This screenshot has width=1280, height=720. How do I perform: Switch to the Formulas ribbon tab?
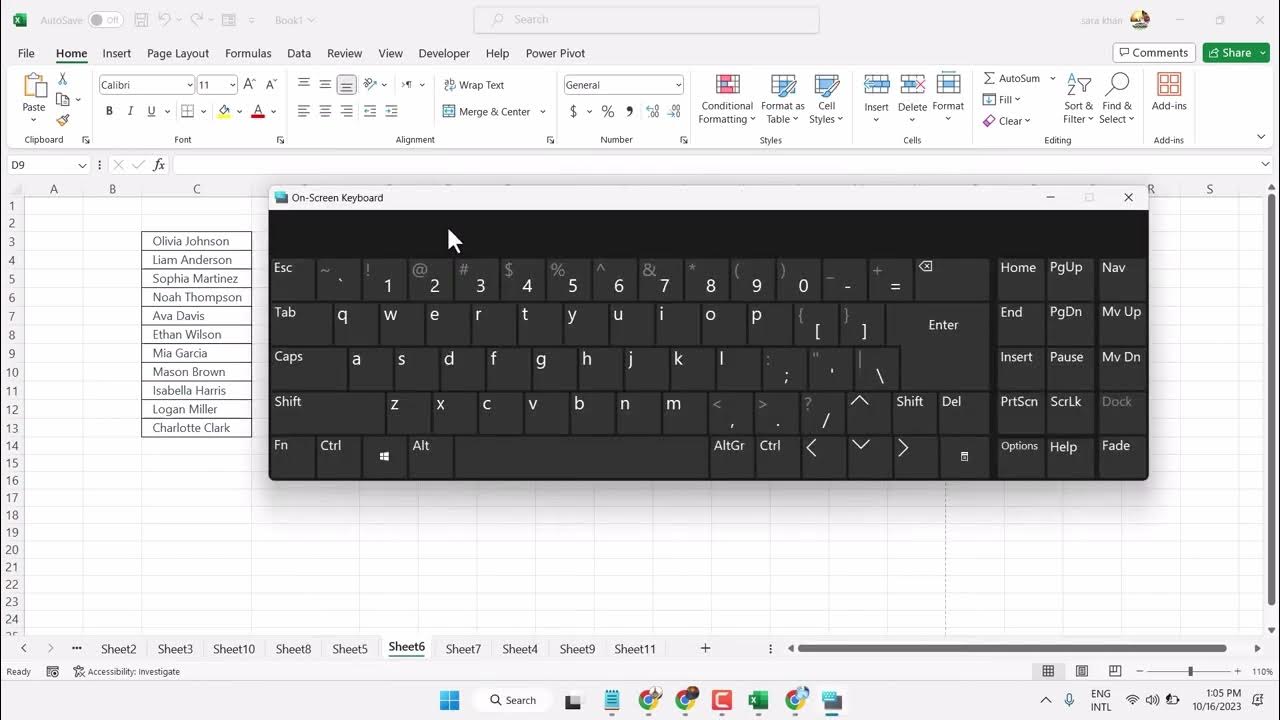click(x=248, y=53)
